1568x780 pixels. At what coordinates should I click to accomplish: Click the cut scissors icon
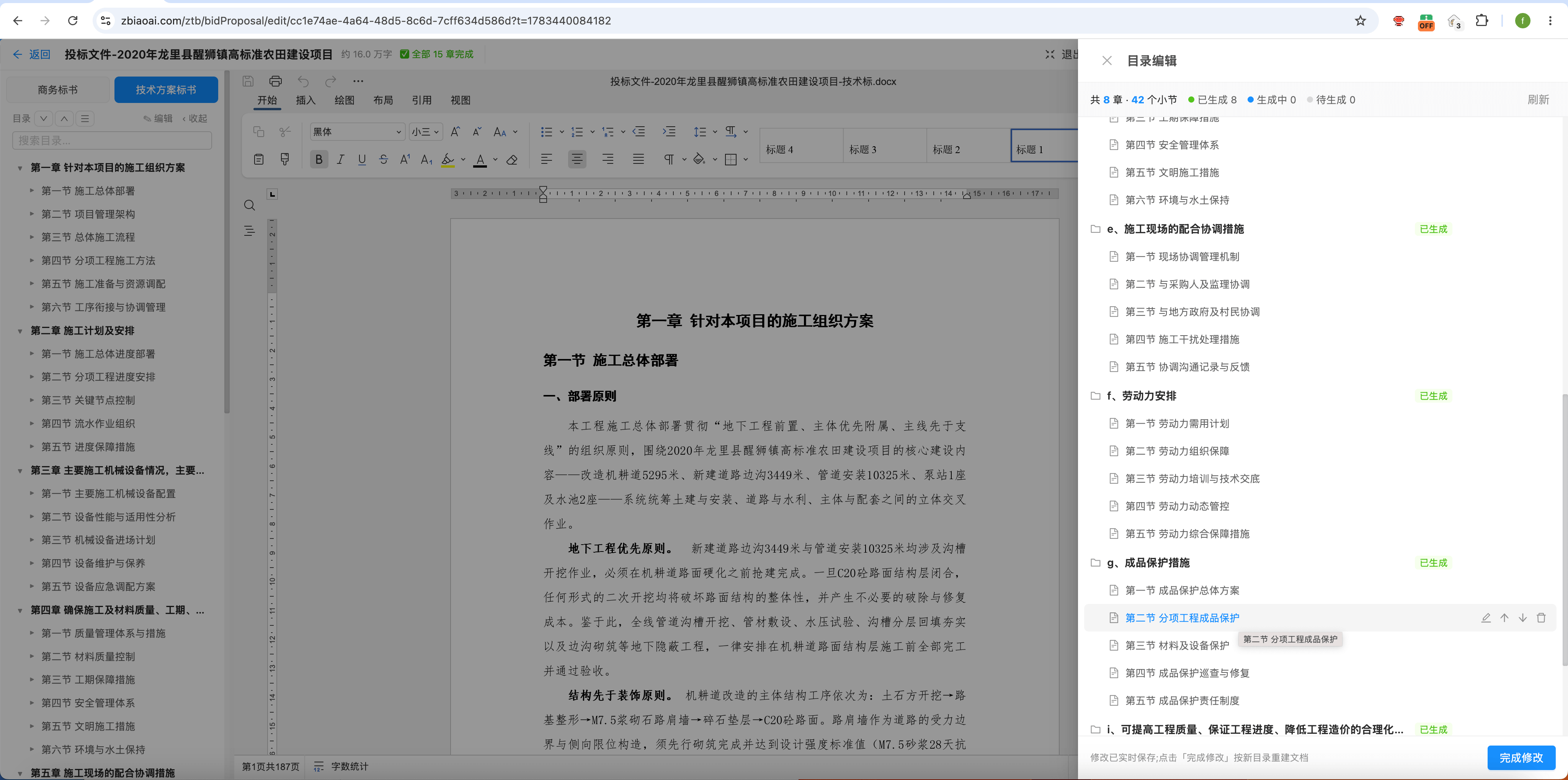coord(284,131)
